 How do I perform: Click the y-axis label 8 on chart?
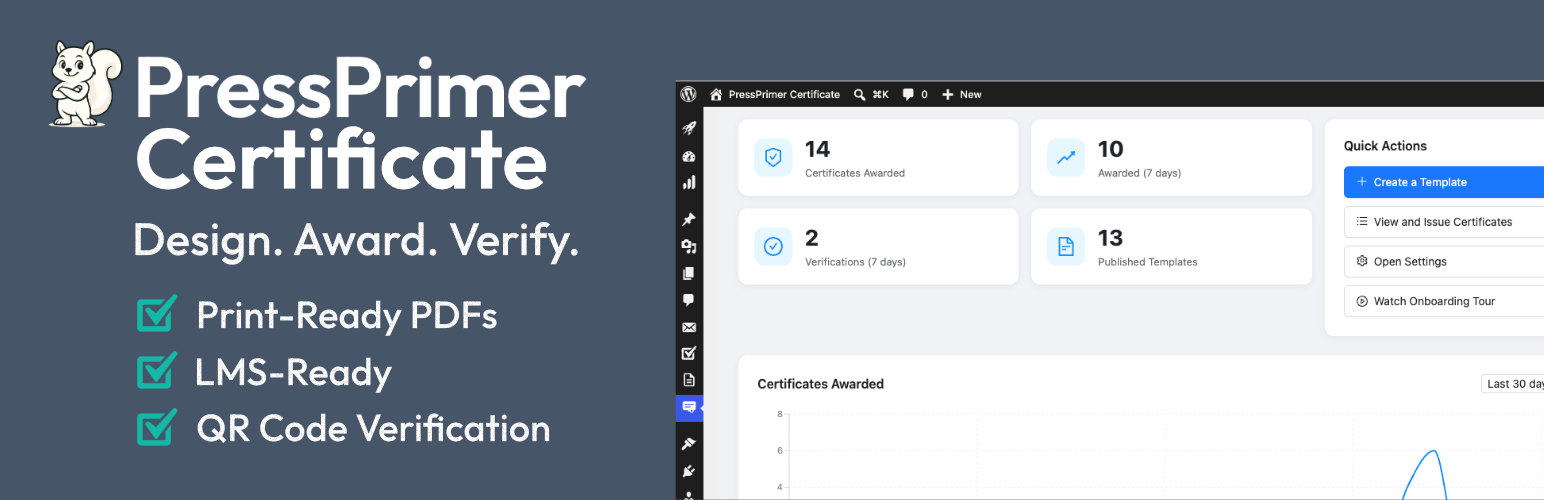point(779,413)
